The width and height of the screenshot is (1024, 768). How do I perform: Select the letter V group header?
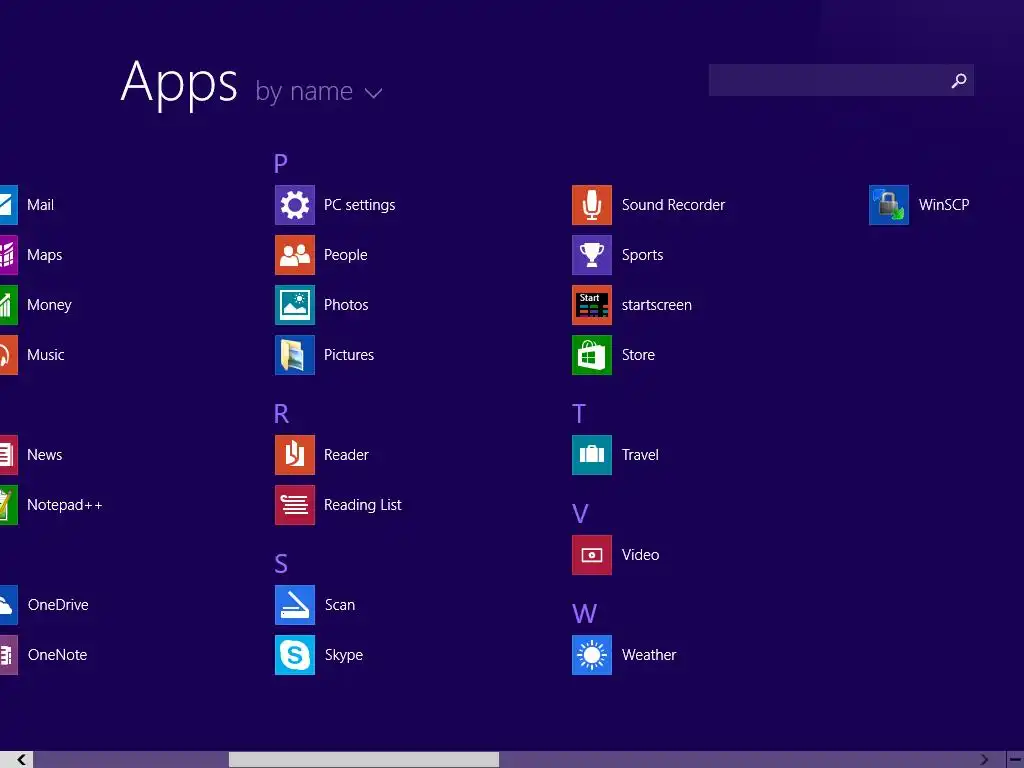[x=580, y=514]
